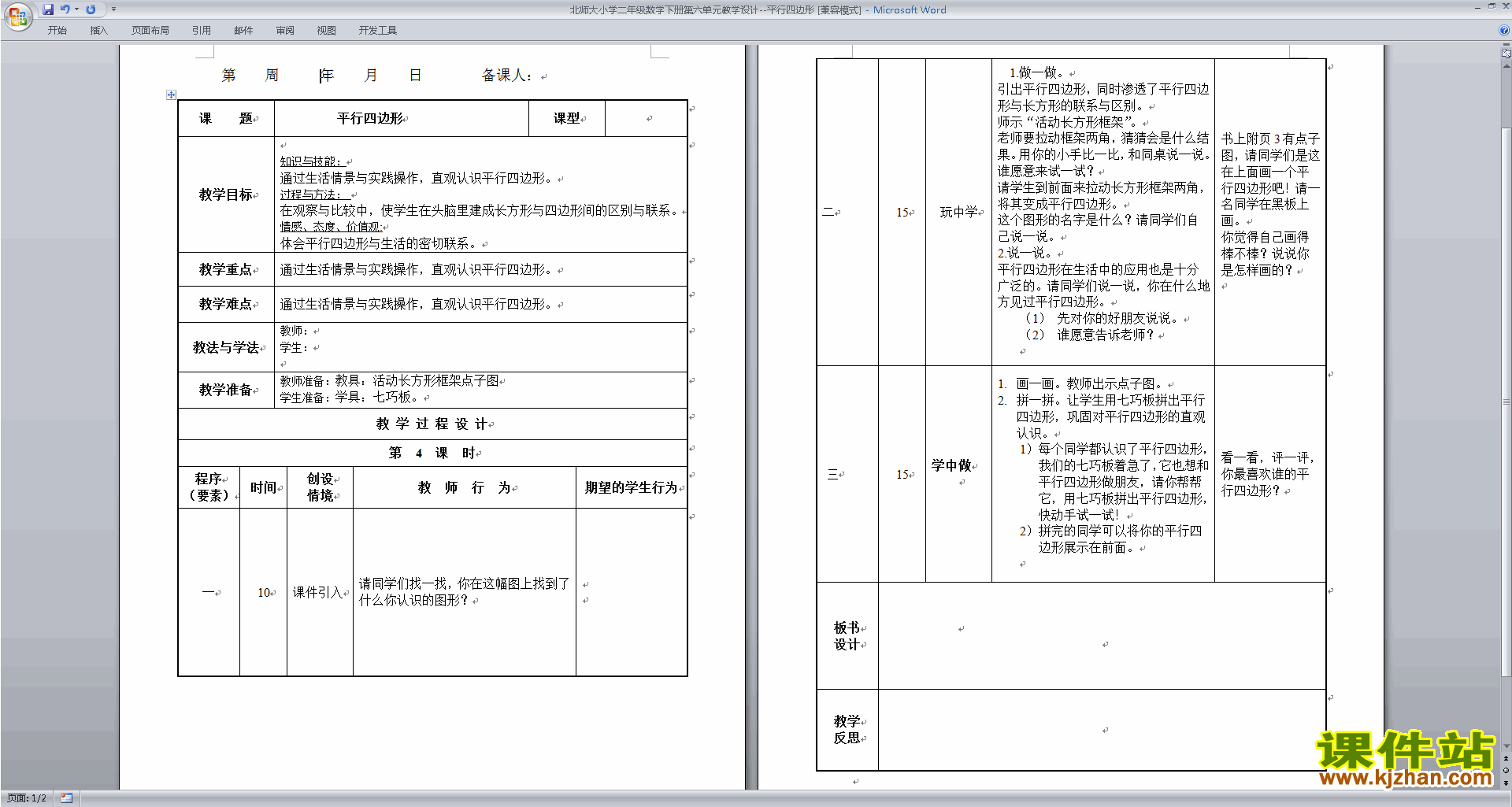Open the 视图 ribbon tab
1512x807 pixels.
[x=327, y=31]
